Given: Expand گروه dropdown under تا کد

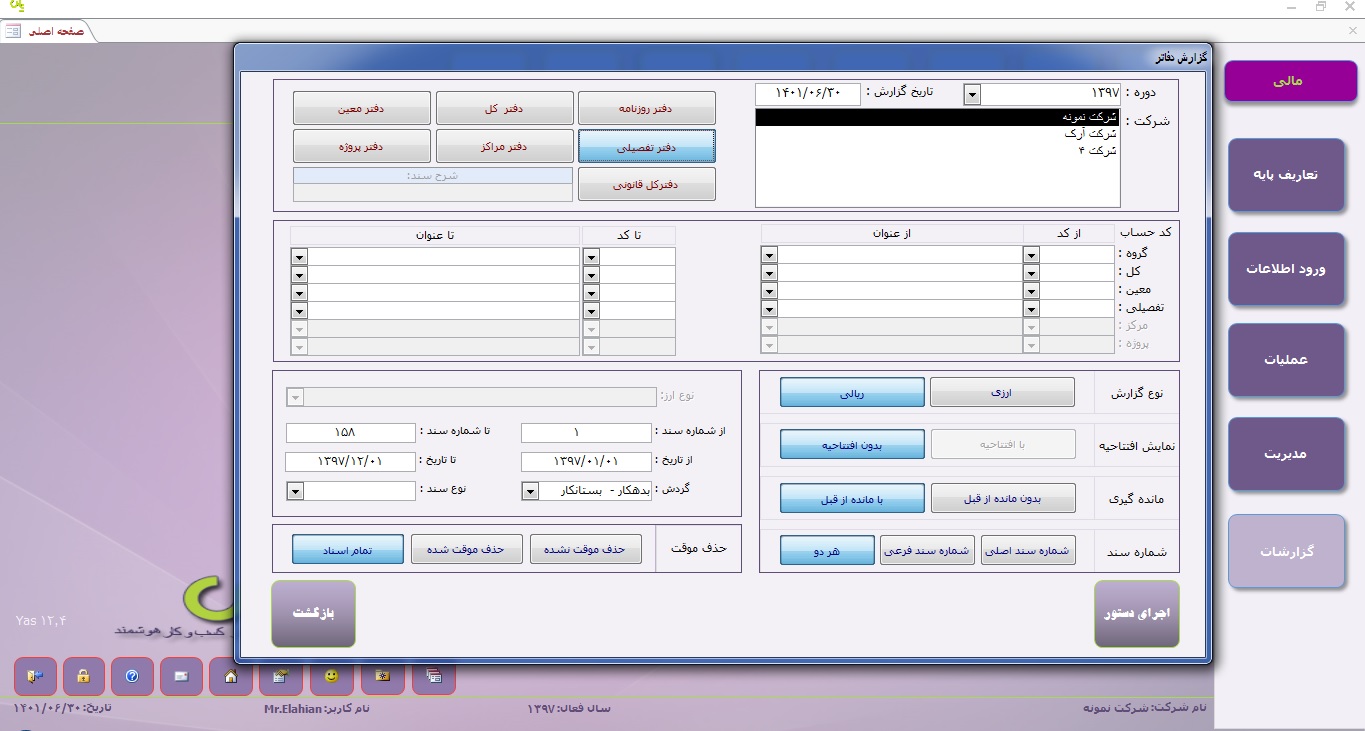Looking at the screenshot, I should pyautogui.click(x=590, y=257).
